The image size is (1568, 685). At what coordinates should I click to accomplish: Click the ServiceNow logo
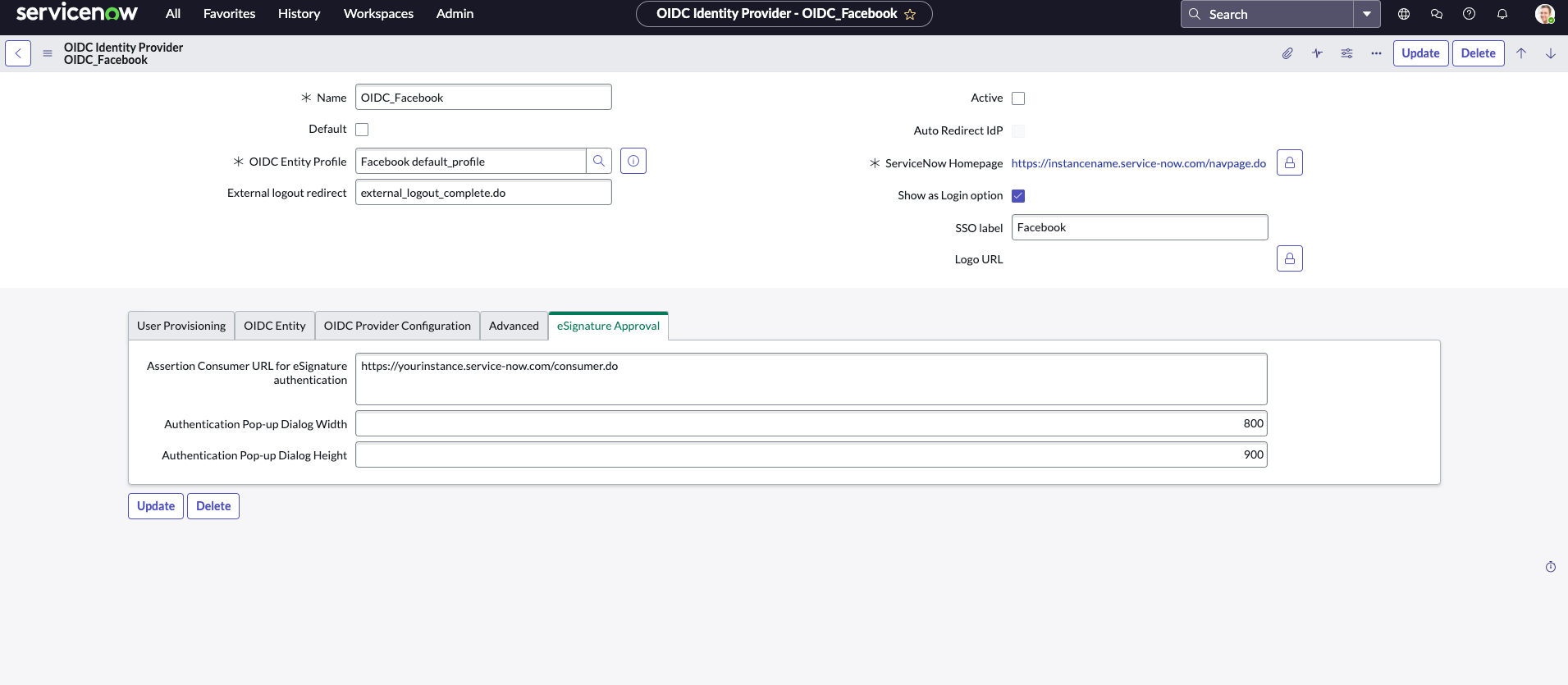click(x=77, y=13)
